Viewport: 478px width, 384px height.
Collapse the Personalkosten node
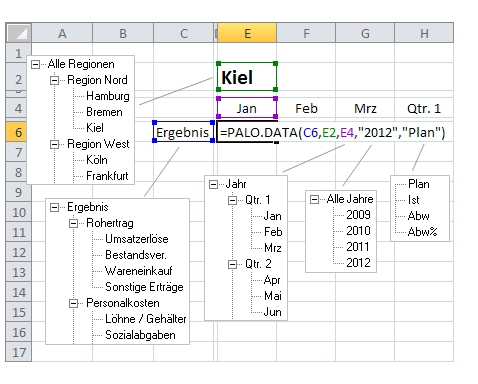(x=73, y=303)
